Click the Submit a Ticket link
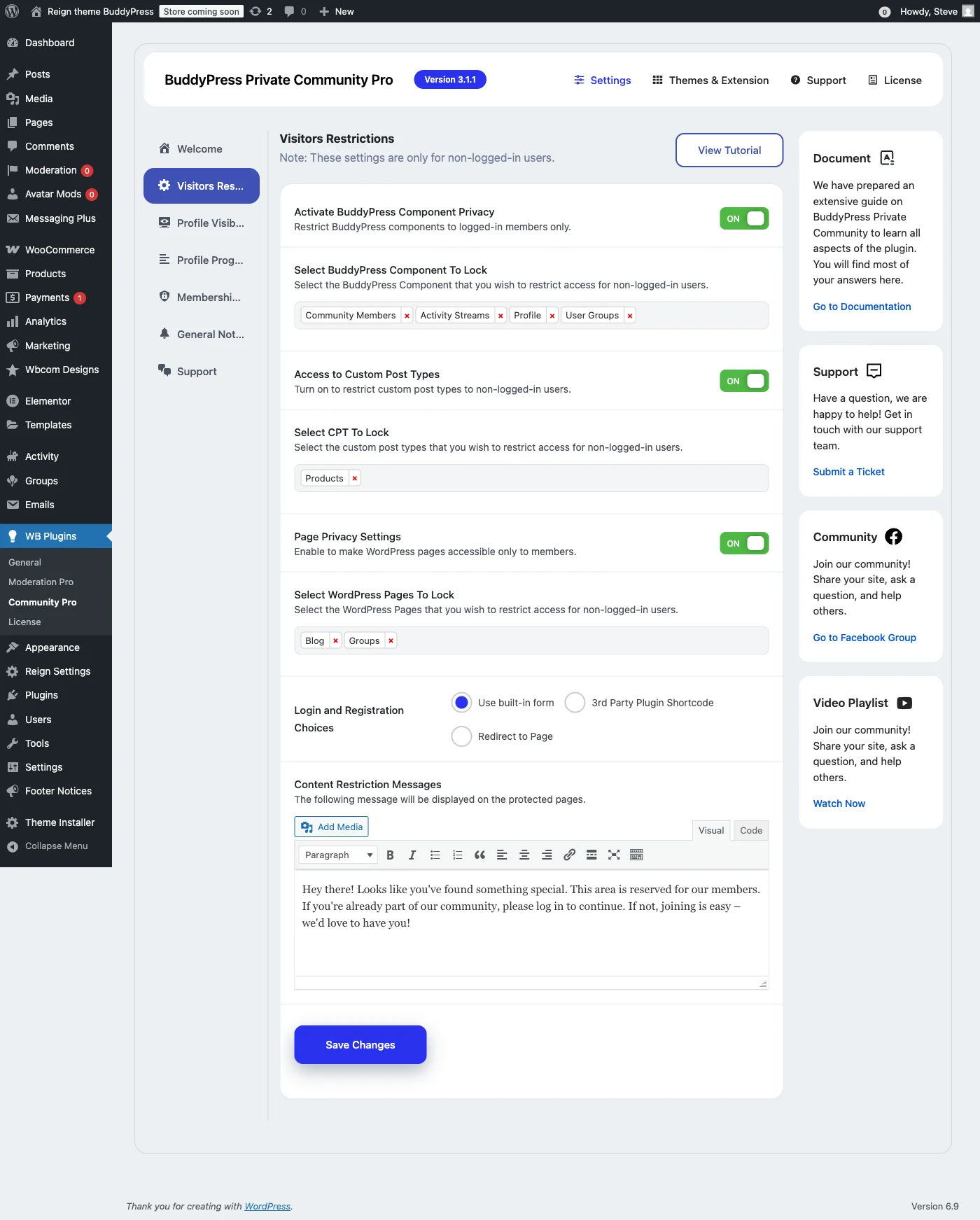The height and width of the screenshot is (1220, 980). pos(848,472)
